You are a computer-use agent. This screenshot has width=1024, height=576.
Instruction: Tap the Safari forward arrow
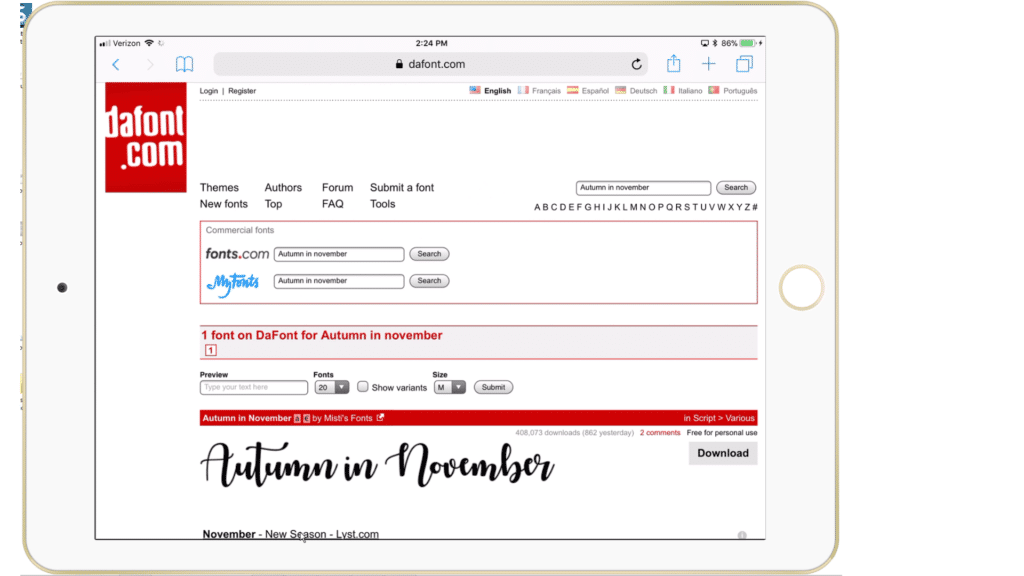(150, 64)
